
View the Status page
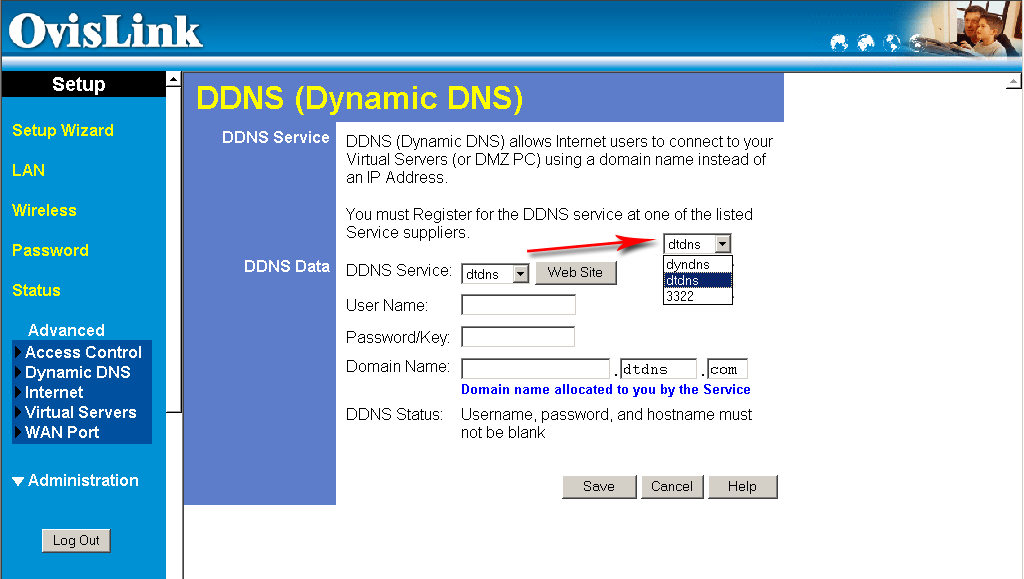pos(36,290)
